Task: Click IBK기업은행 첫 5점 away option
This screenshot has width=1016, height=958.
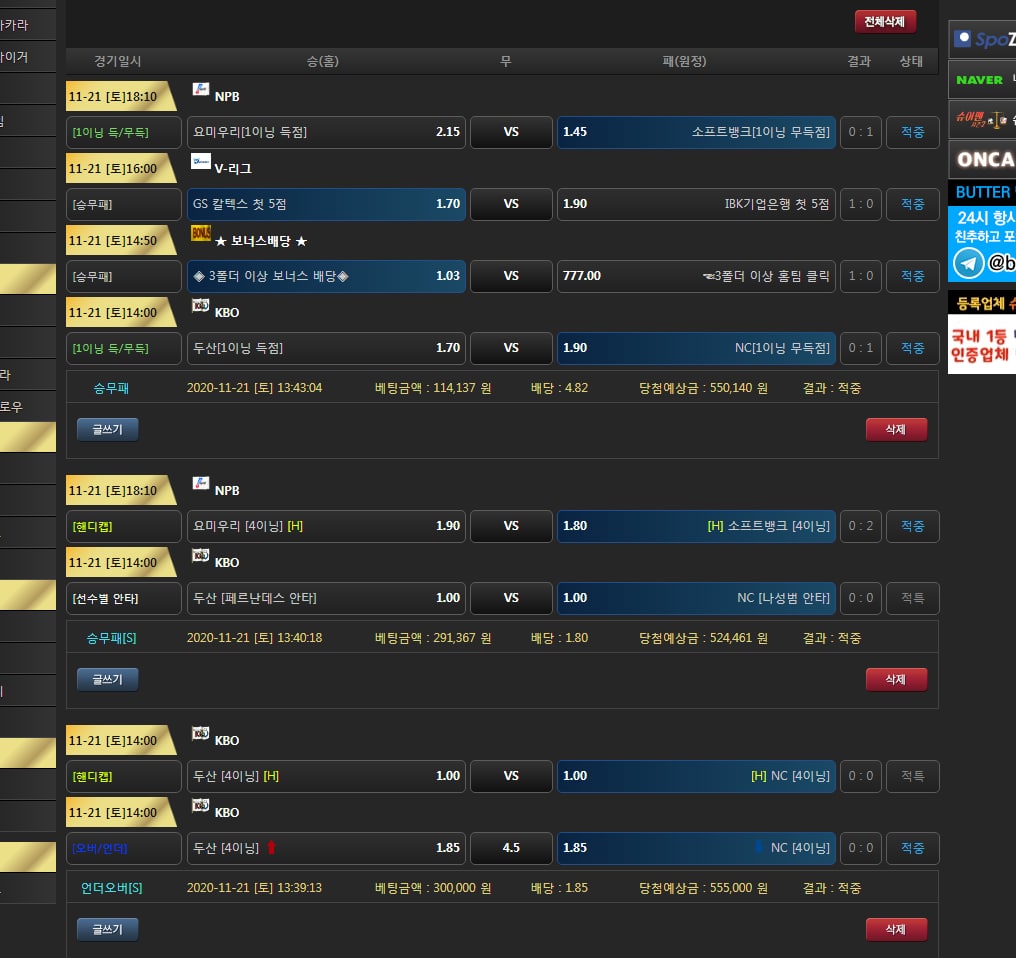Action: [x=696, y=204]
